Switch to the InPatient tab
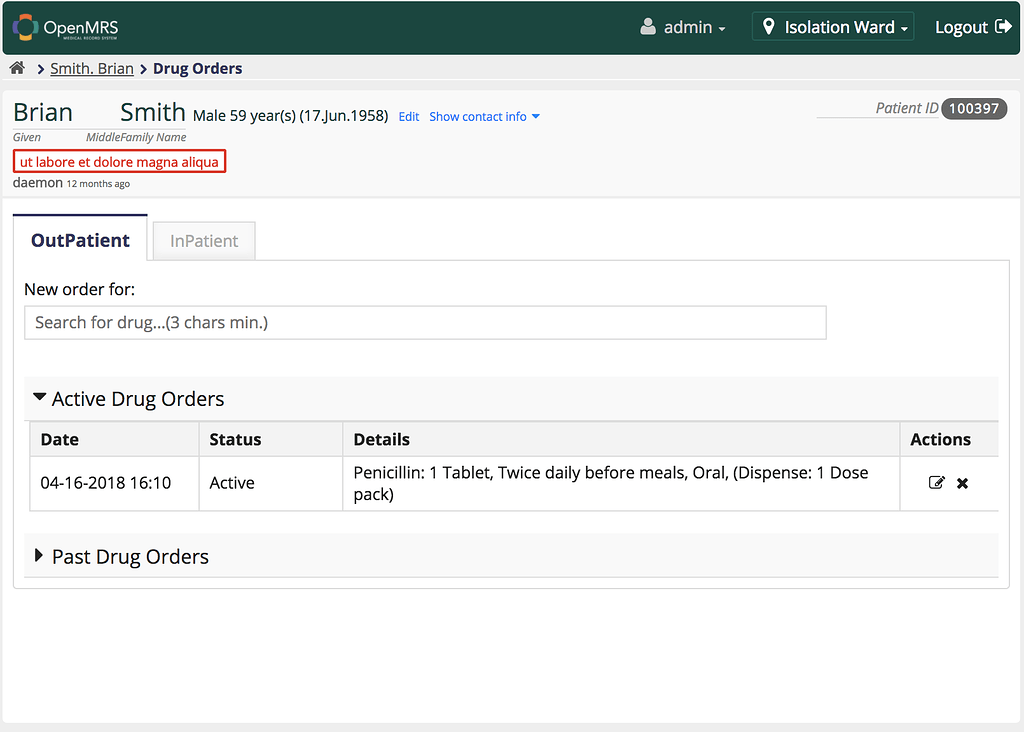This screenshot has height=732, width=1024. coord(203,240)
